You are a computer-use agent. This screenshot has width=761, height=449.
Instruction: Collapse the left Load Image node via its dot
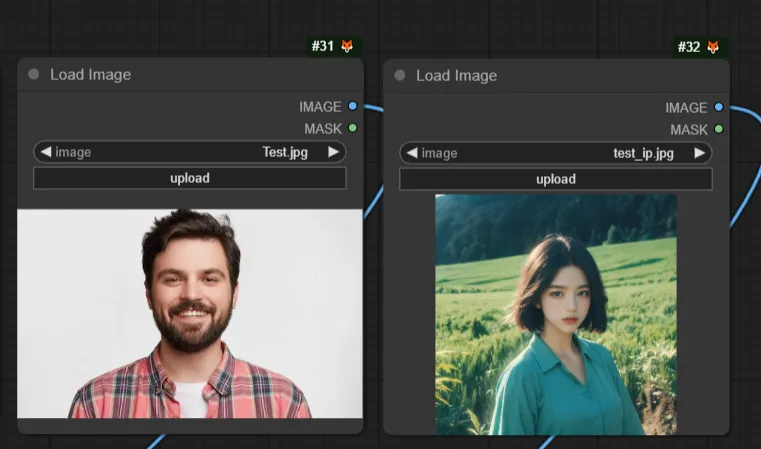point(34,74)
